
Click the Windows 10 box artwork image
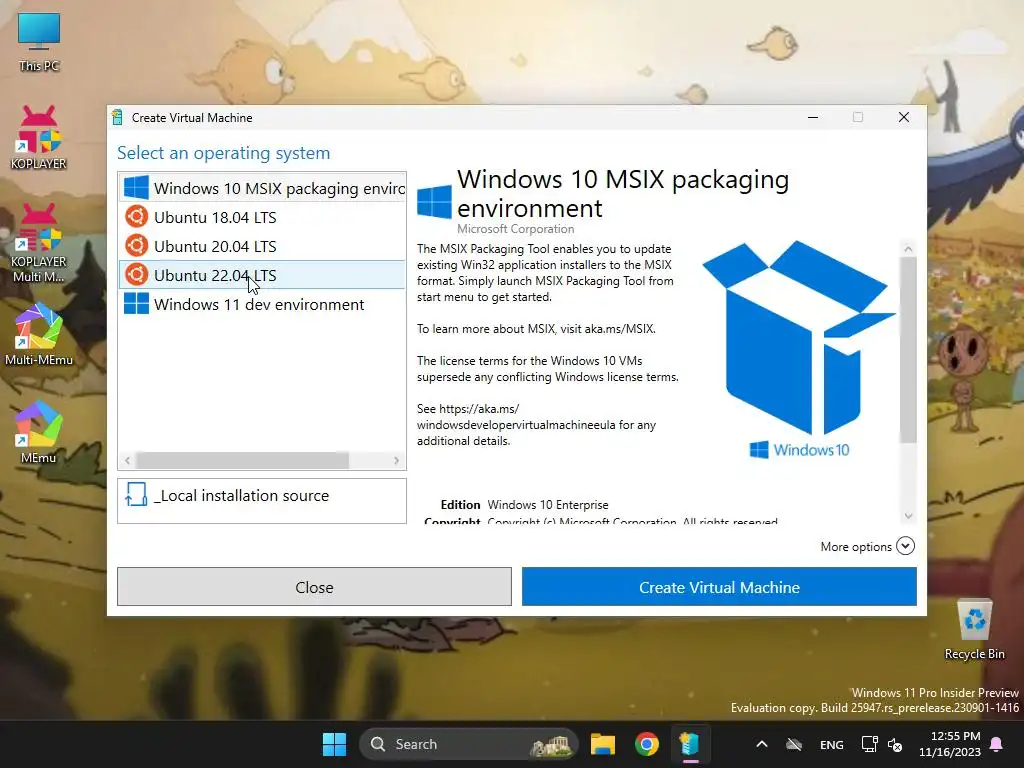click(799, 349)
